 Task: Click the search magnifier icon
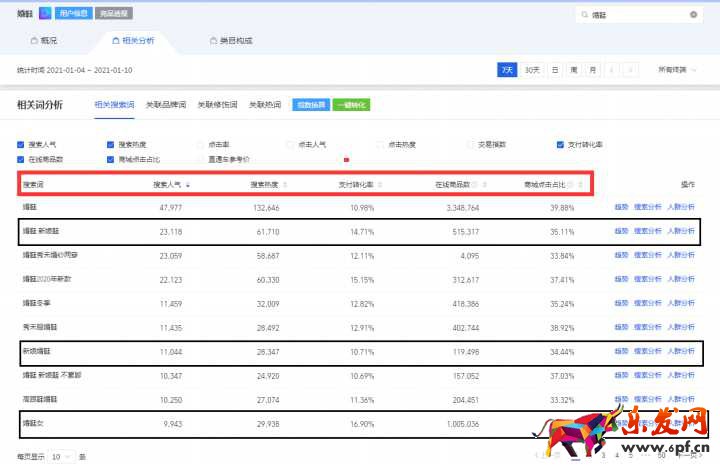click(585, 15)
